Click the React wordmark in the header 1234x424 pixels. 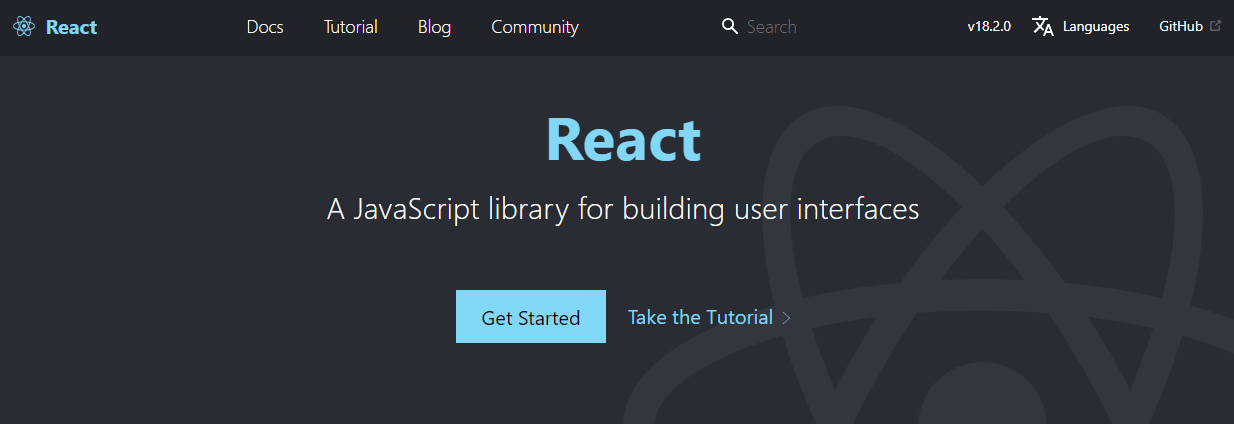72,27
